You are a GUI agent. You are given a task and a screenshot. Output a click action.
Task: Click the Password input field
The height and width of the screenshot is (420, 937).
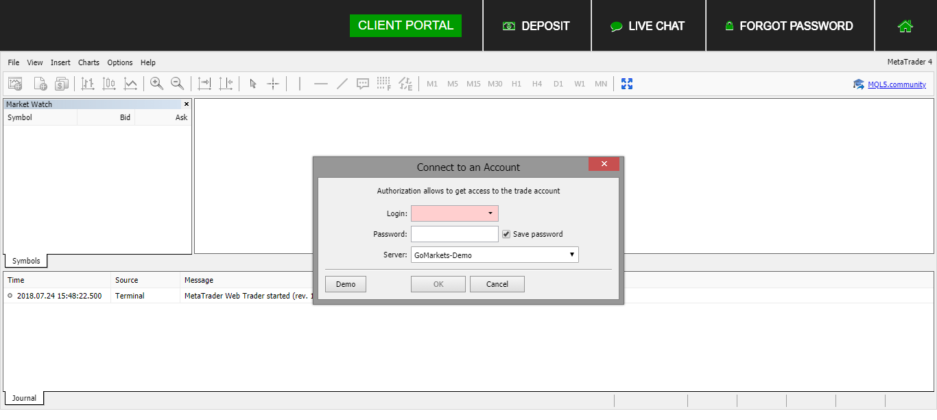(454, 234)
